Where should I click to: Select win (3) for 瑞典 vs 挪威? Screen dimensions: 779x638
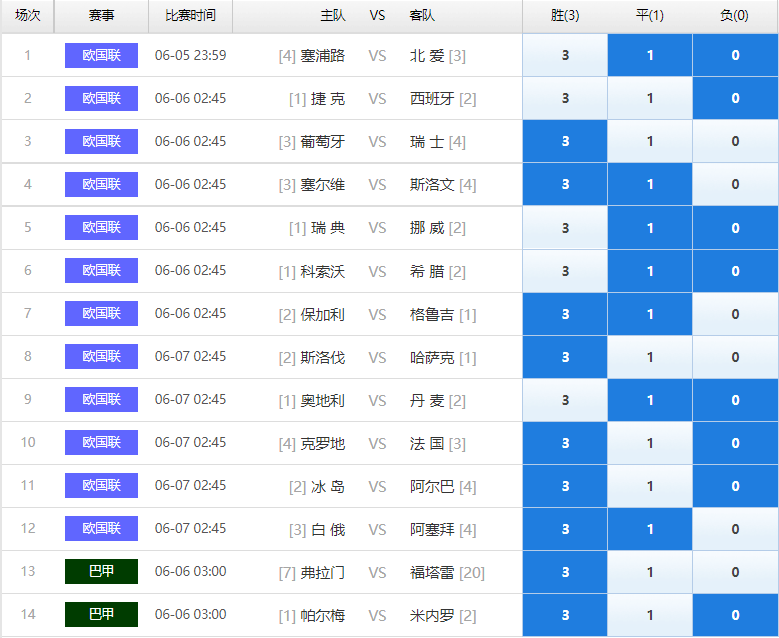(x=565, y=228)
